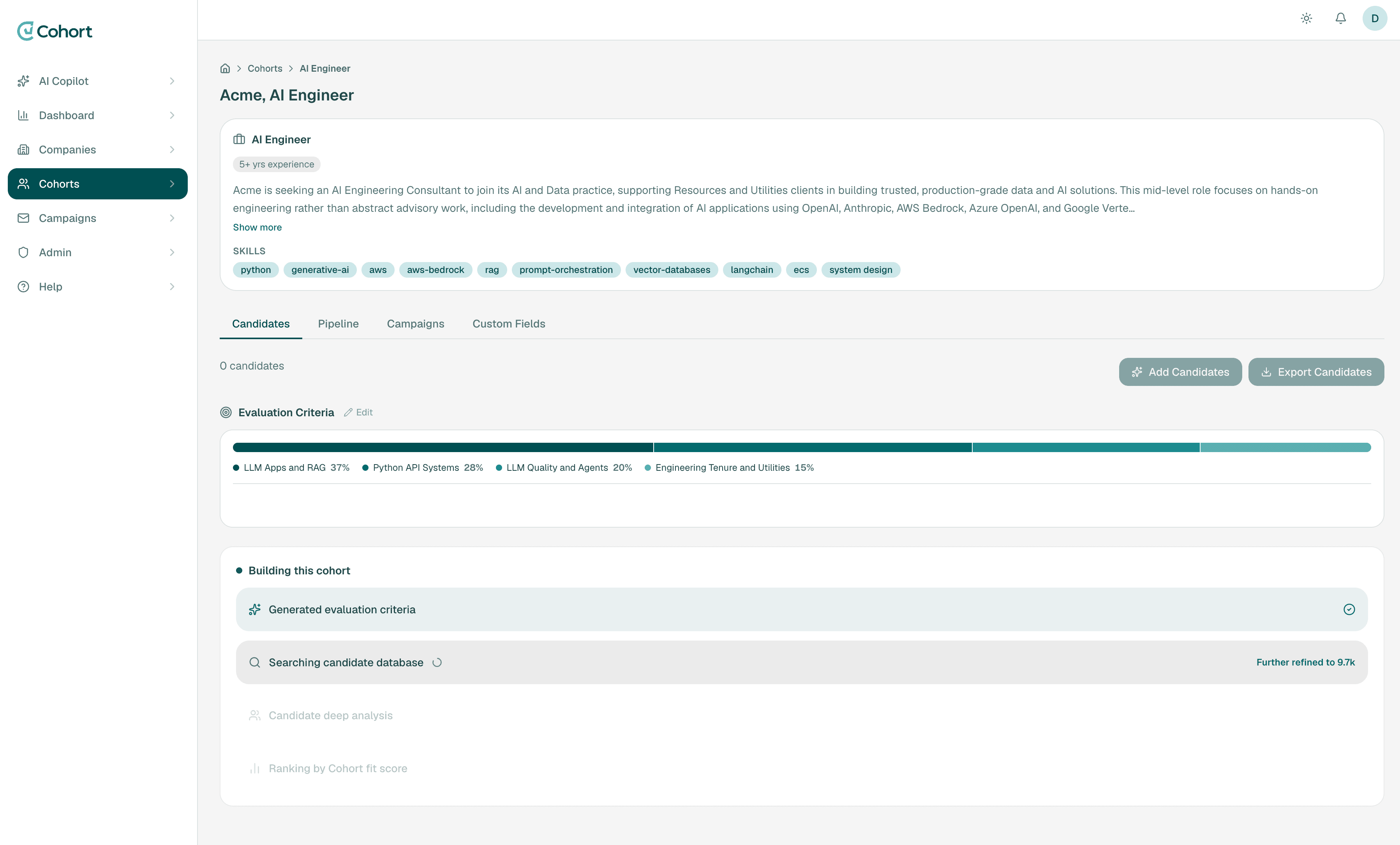Open the notifications bell
Screen dimensions: 1400x845
[1340, 18]
